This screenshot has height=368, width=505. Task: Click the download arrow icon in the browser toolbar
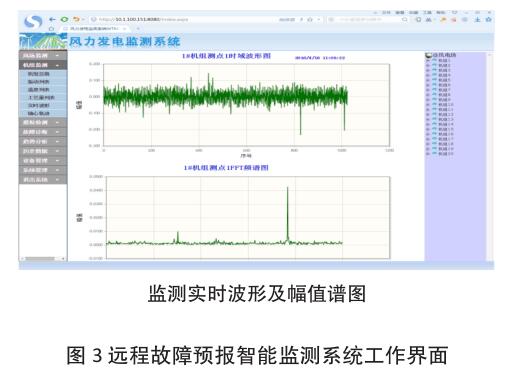click(x=477, y=19)
